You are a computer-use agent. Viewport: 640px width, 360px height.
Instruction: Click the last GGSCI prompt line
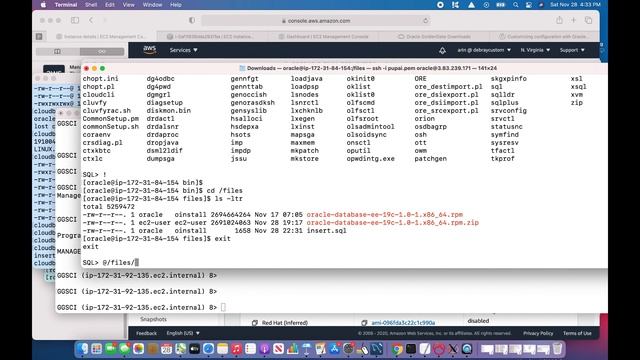click(x=141, y=307)
